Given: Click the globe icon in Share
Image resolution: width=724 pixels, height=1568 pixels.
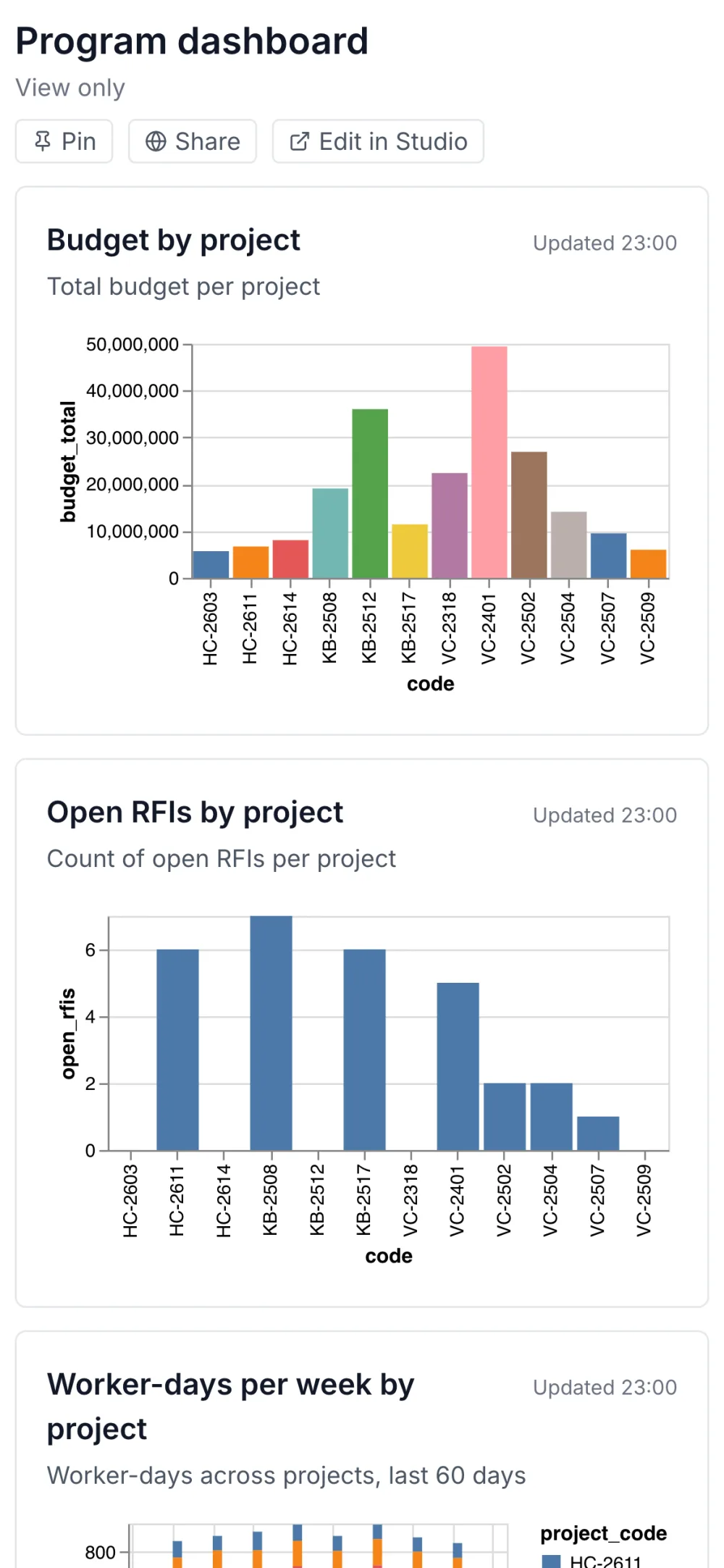Looking at the screenshot, I should [x=156, y=141].
